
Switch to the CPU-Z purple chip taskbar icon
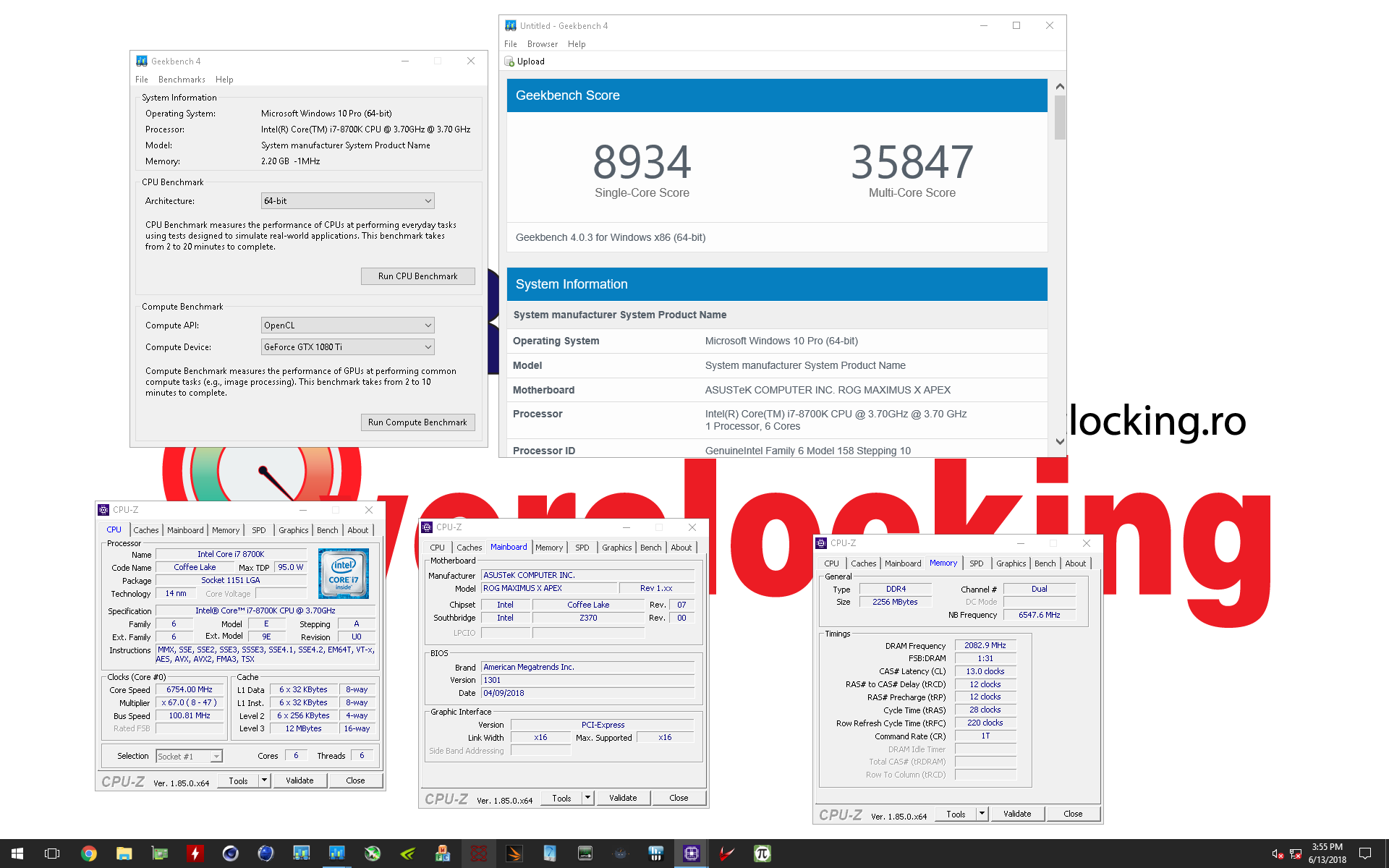pos(691,854)
